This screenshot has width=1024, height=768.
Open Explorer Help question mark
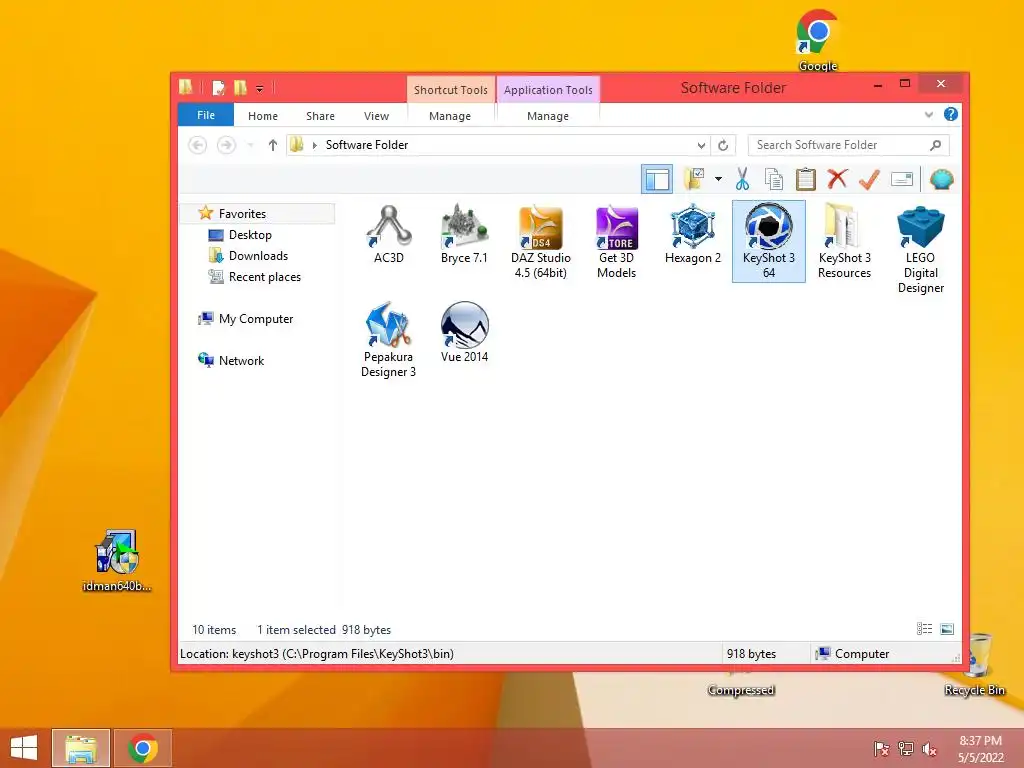pyautogui.click(x=951, y=114)
